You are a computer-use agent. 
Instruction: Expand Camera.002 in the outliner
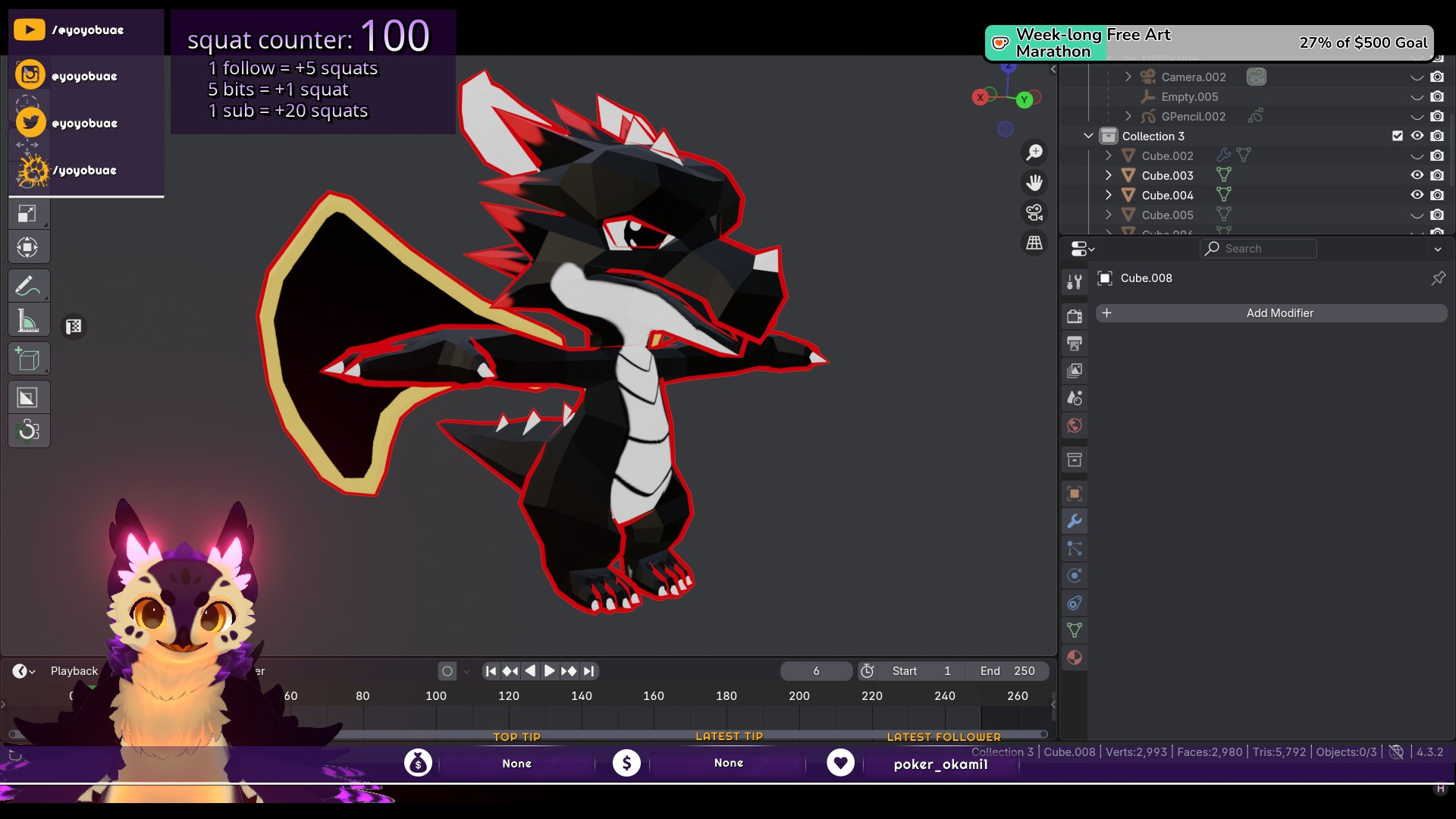click(x=1128, y=77)
